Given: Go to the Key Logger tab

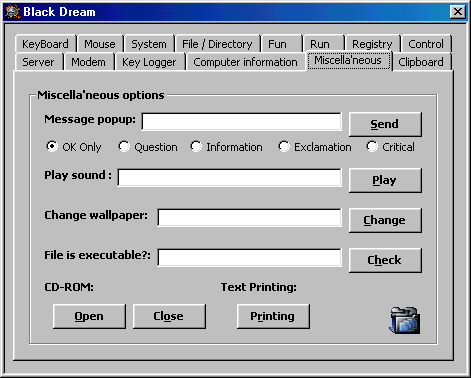Looking at the screenshot, I should [x=149, y=62].
